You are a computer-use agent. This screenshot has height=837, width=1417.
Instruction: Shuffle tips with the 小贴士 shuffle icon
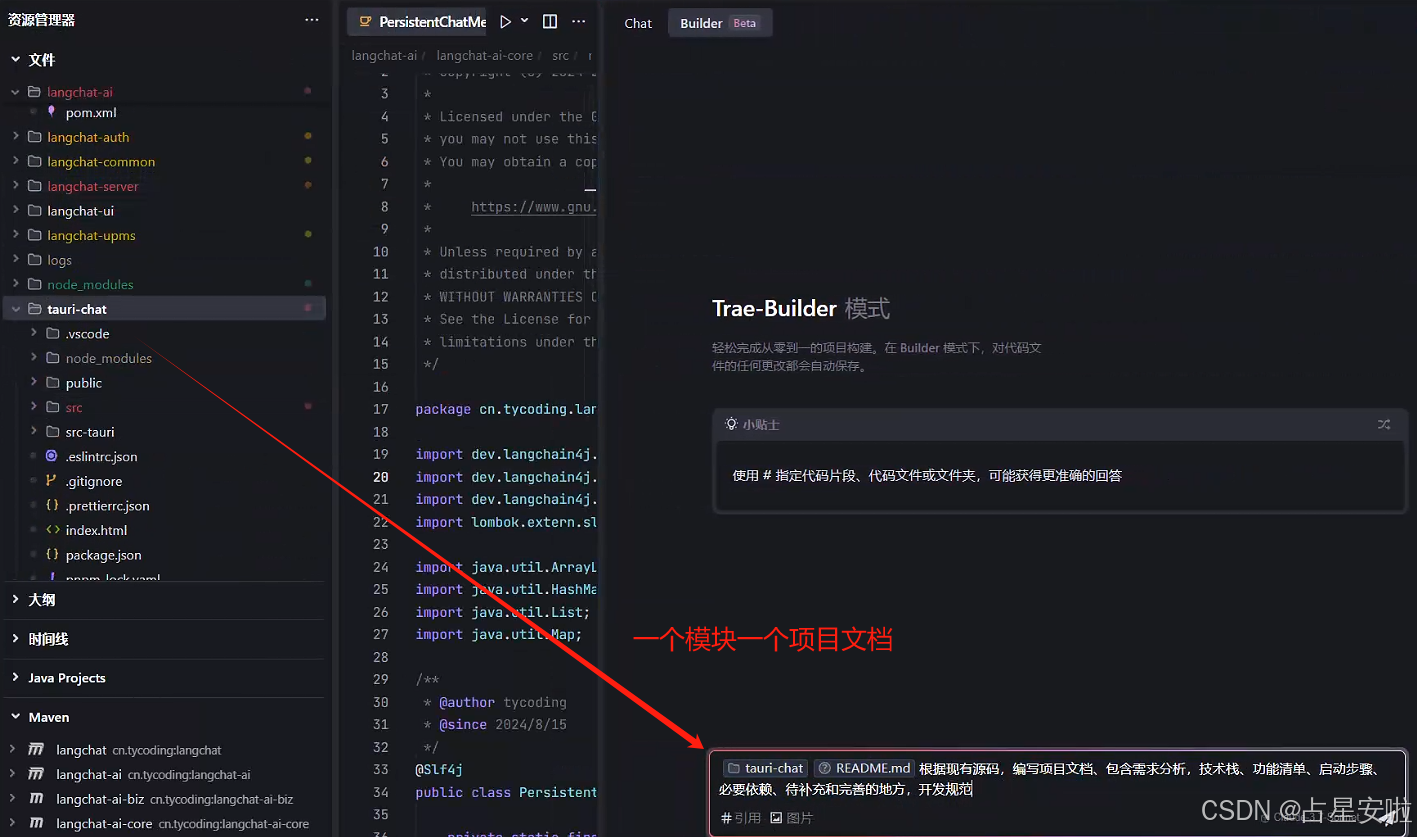(x=1384, y=424)
